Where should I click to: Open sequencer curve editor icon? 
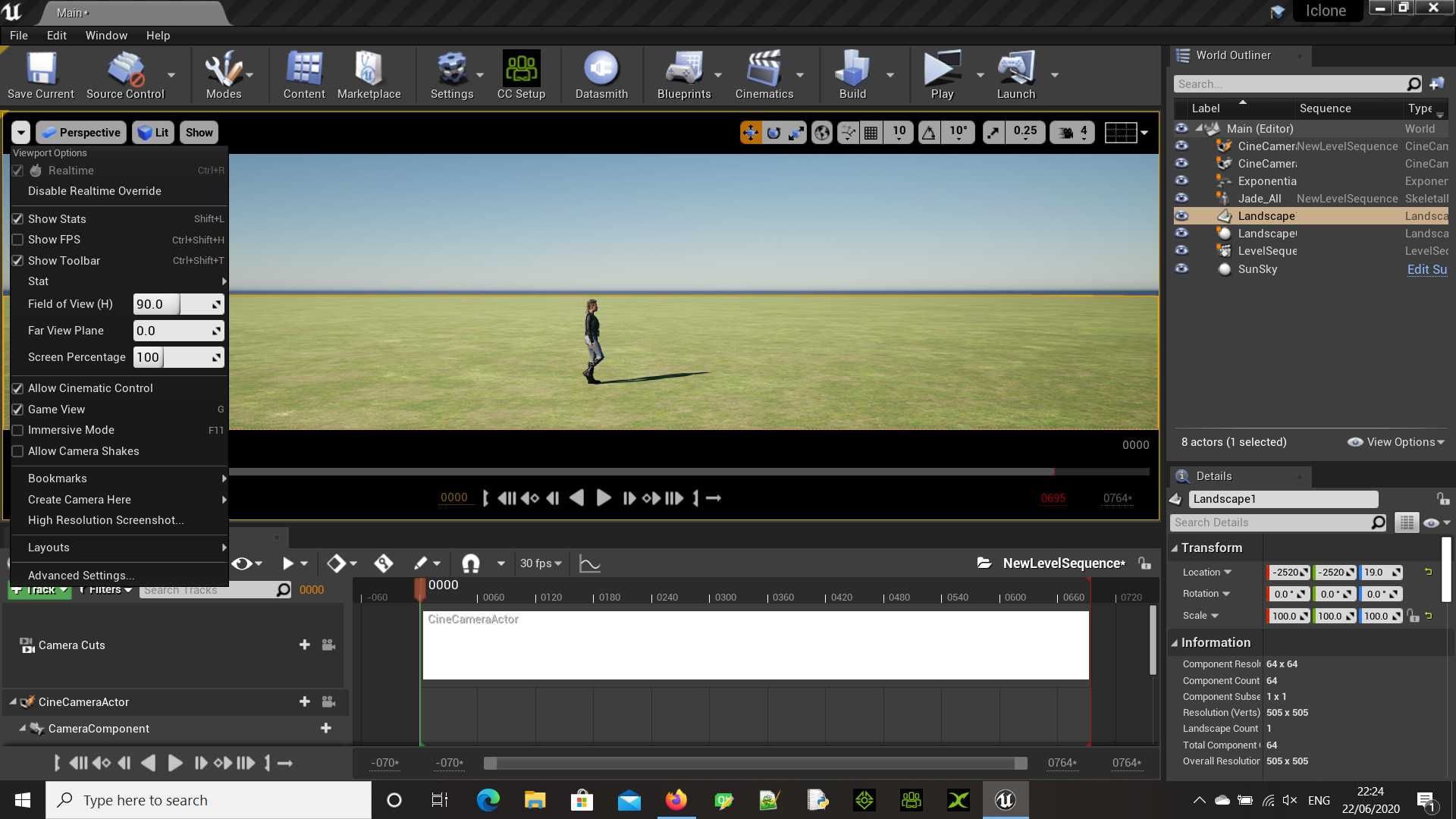[589, 563]
